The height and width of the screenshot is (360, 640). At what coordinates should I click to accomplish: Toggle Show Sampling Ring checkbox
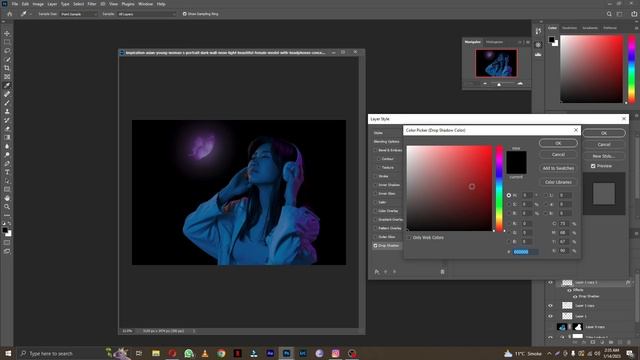click(x=184, y=14)
